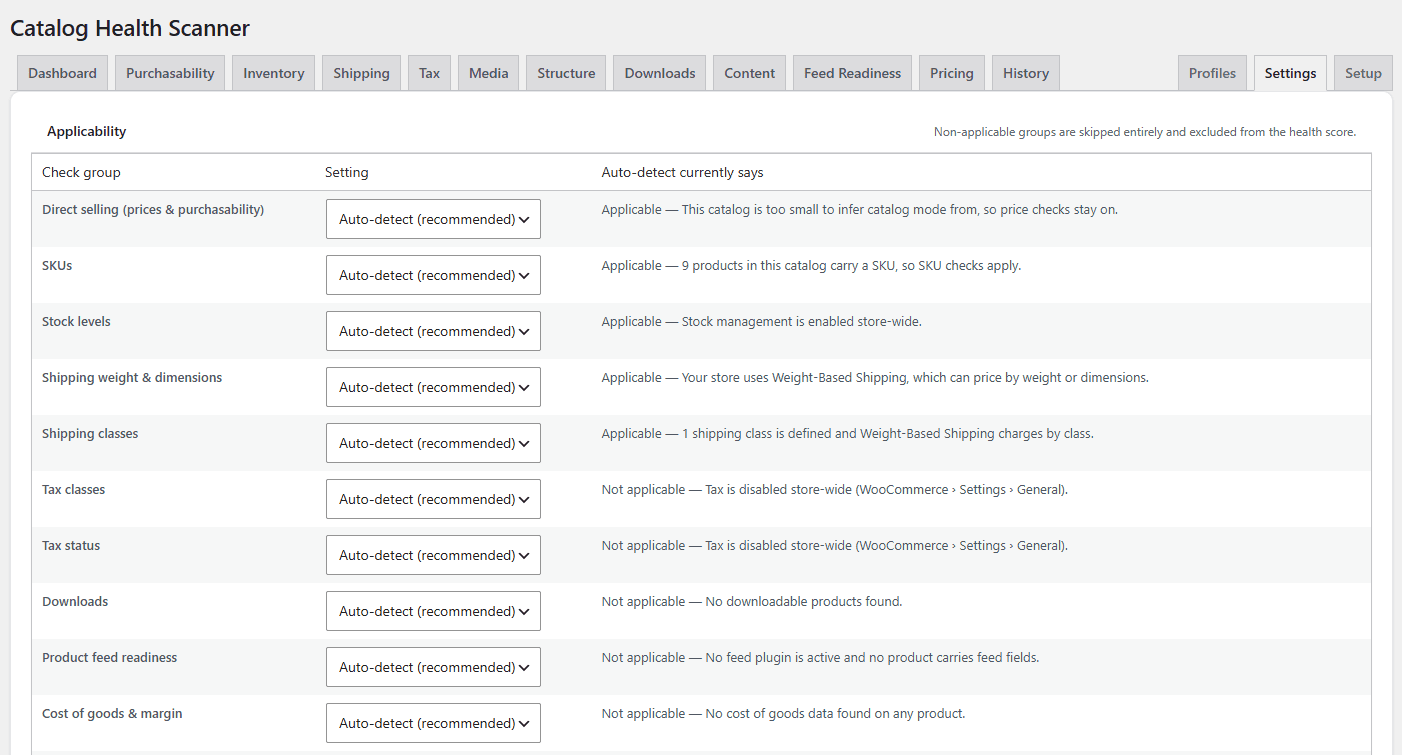Change the Shipping weight & dimensions setting dropdown
The width and height of the screenshot is (1402, 755).
coord(433,387)
